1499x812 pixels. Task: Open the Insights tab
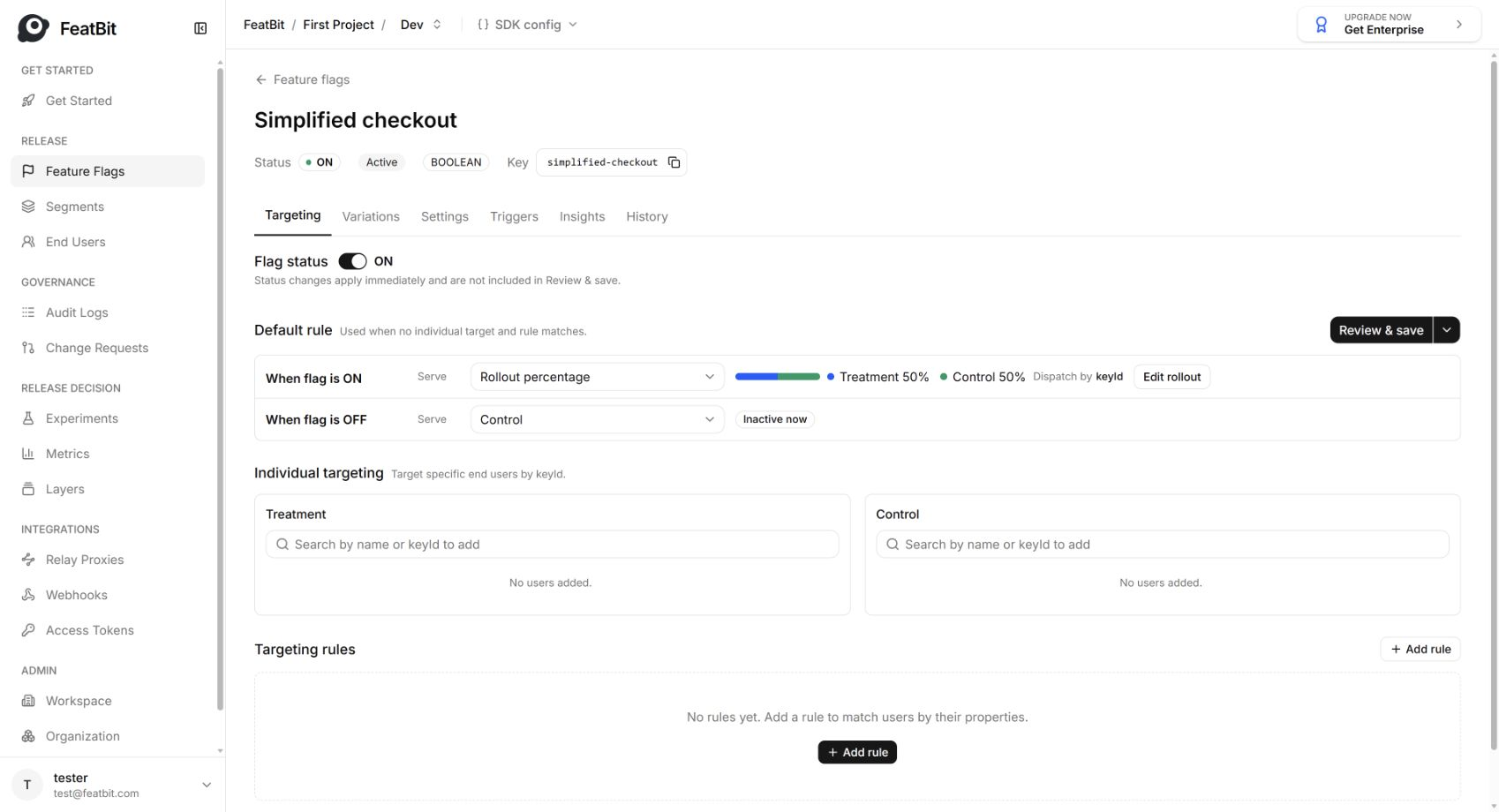coord(583,216)
